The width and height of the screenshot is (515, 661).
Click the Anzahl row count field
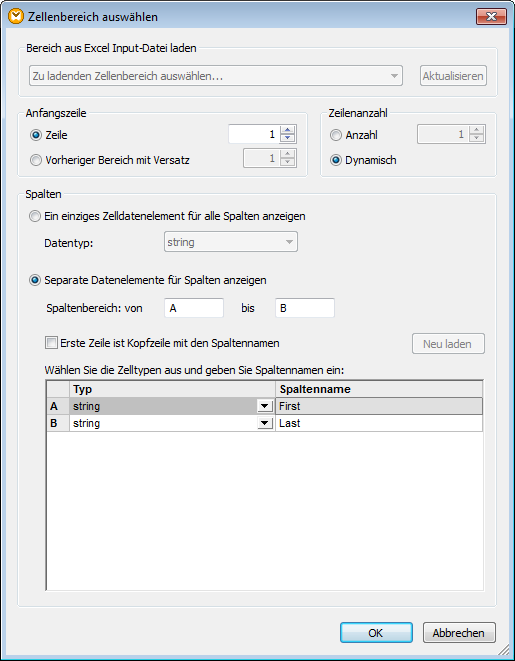click(x=443, y=134)
